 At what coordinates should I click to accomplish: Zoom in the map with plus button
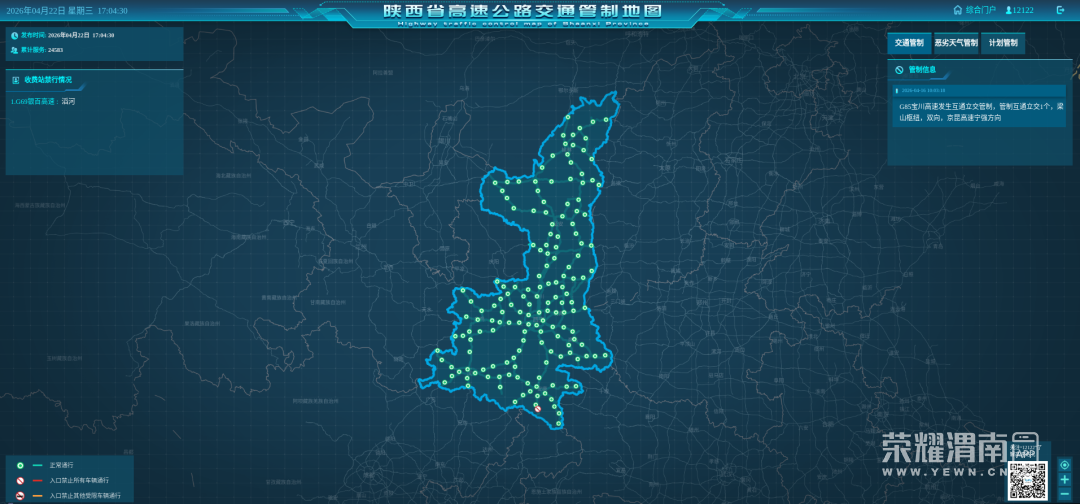click(1064, 479)
